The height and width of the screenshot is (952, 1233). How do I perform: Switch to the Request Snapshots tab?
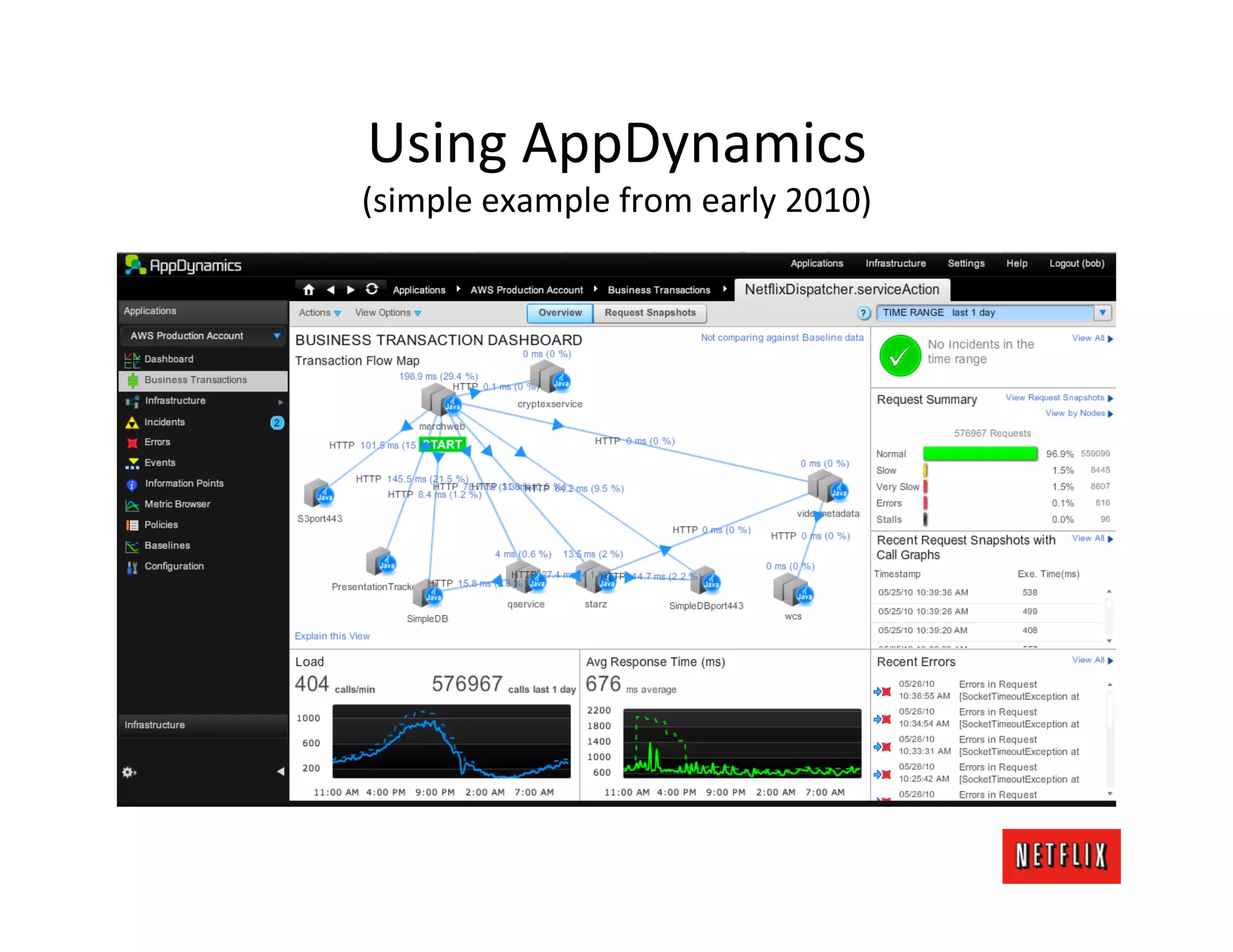coord(650,313)
